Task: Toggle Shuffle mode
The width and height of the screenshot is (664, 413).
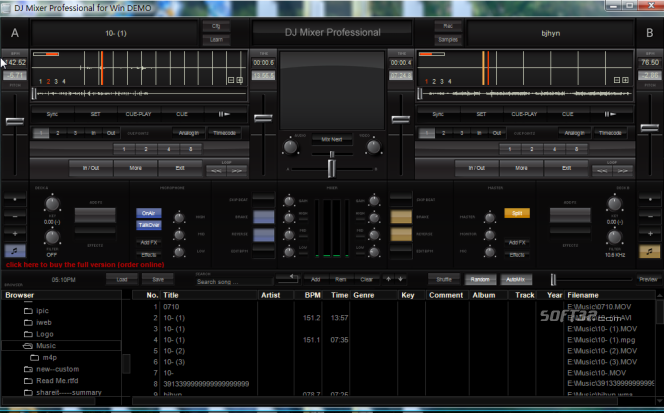Action: click(444, 279)
